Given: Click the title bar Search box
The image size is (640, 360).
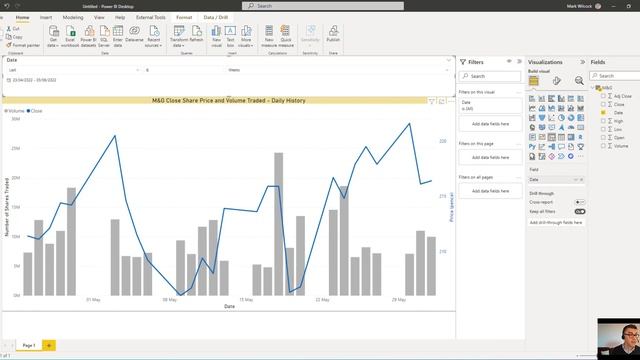Looking at the screenshot, I should (x=323, y=6).
